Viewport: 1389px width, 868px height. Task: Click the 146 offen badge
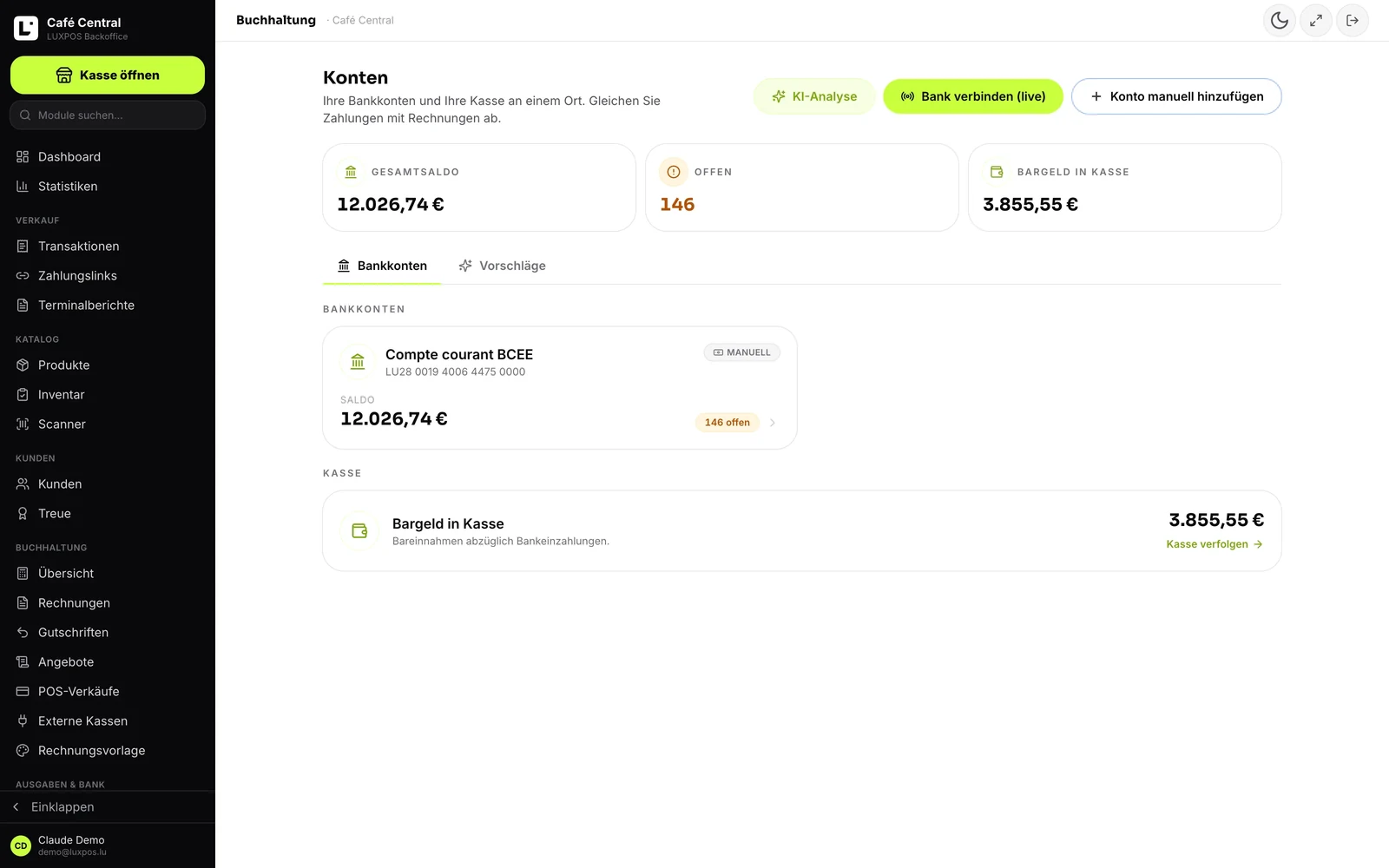click(x=727, y=423)
